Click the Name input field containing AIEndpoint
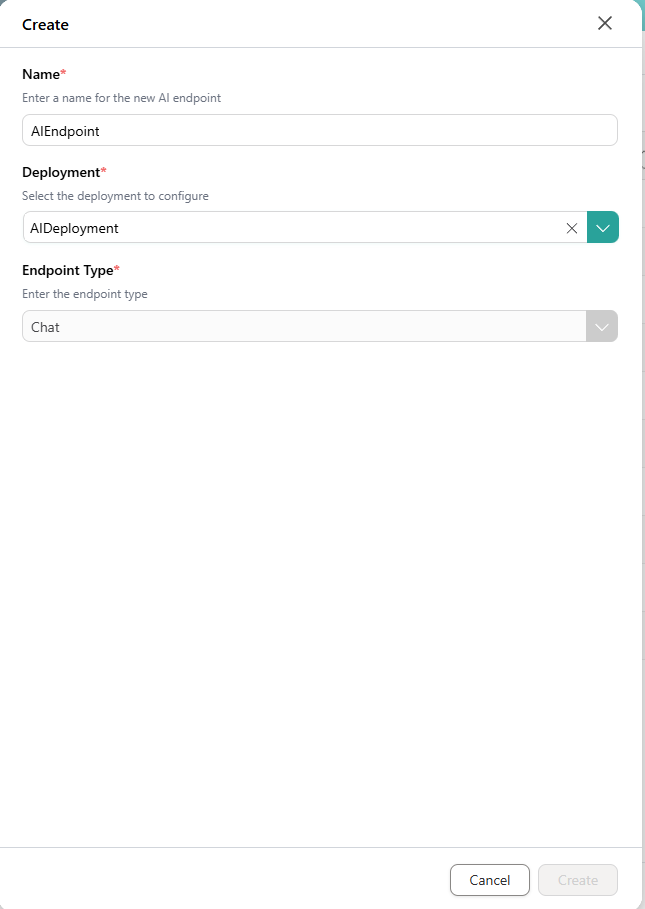Screen dimensions: 645x909 pos(319,131)
